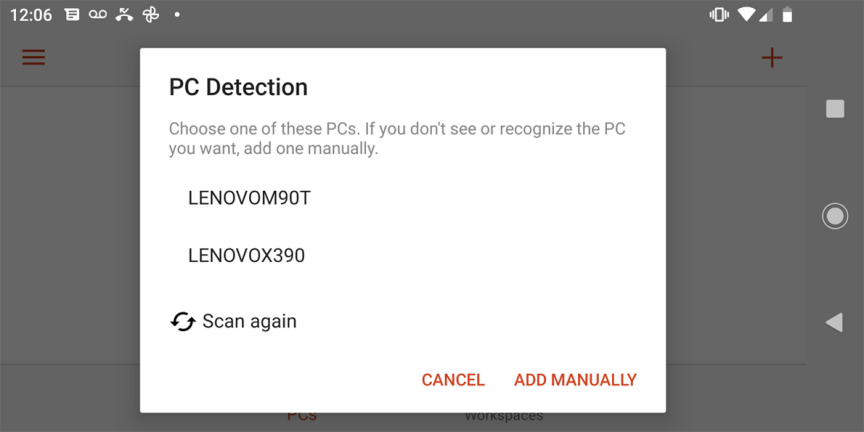Tap the vibrate mode status icon
This screenshot has width=864, height=432.
click(718, 15)
